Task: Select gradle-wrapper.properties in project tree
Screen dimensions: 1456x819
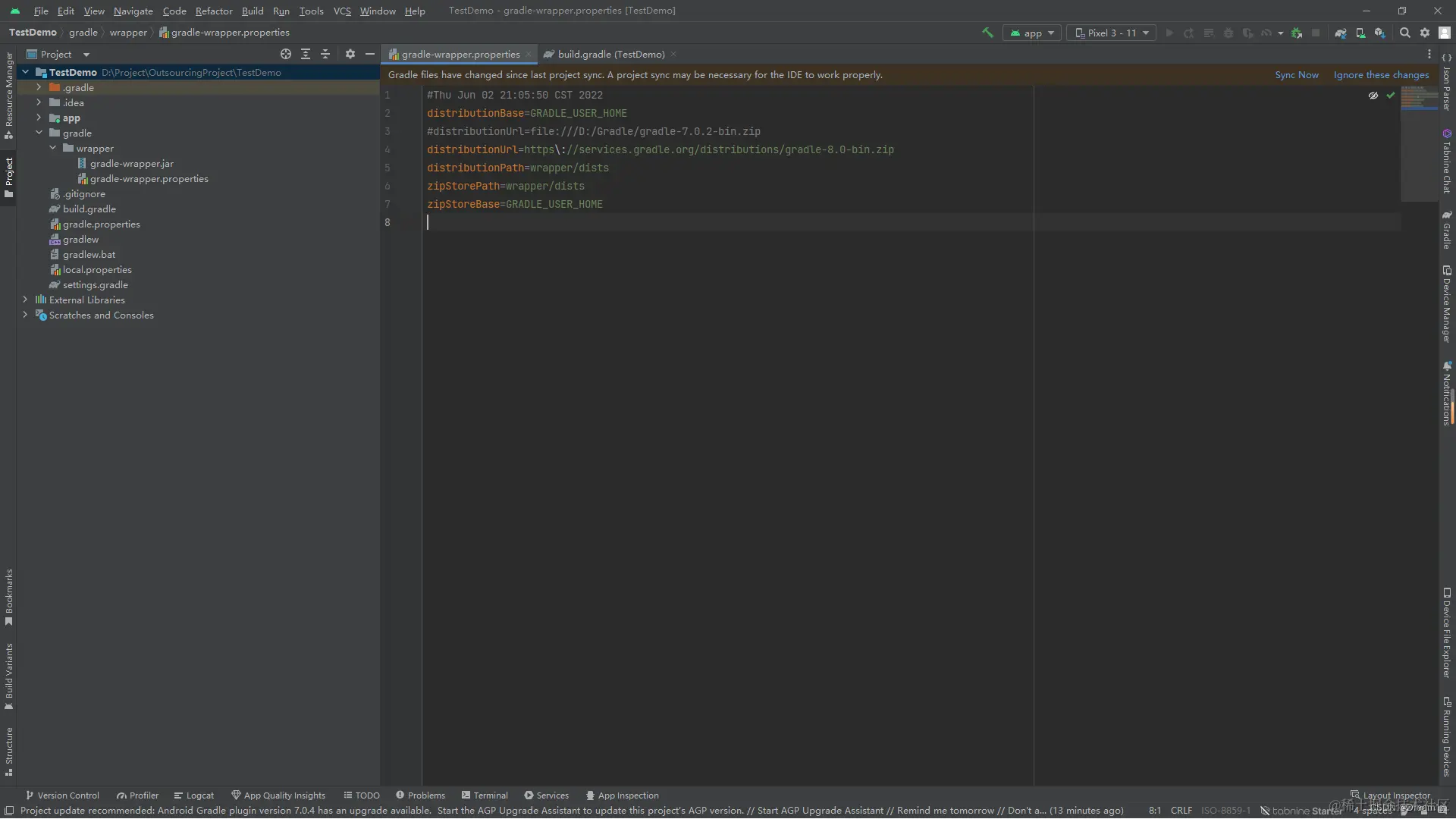Action: click(x=143, y=178)
